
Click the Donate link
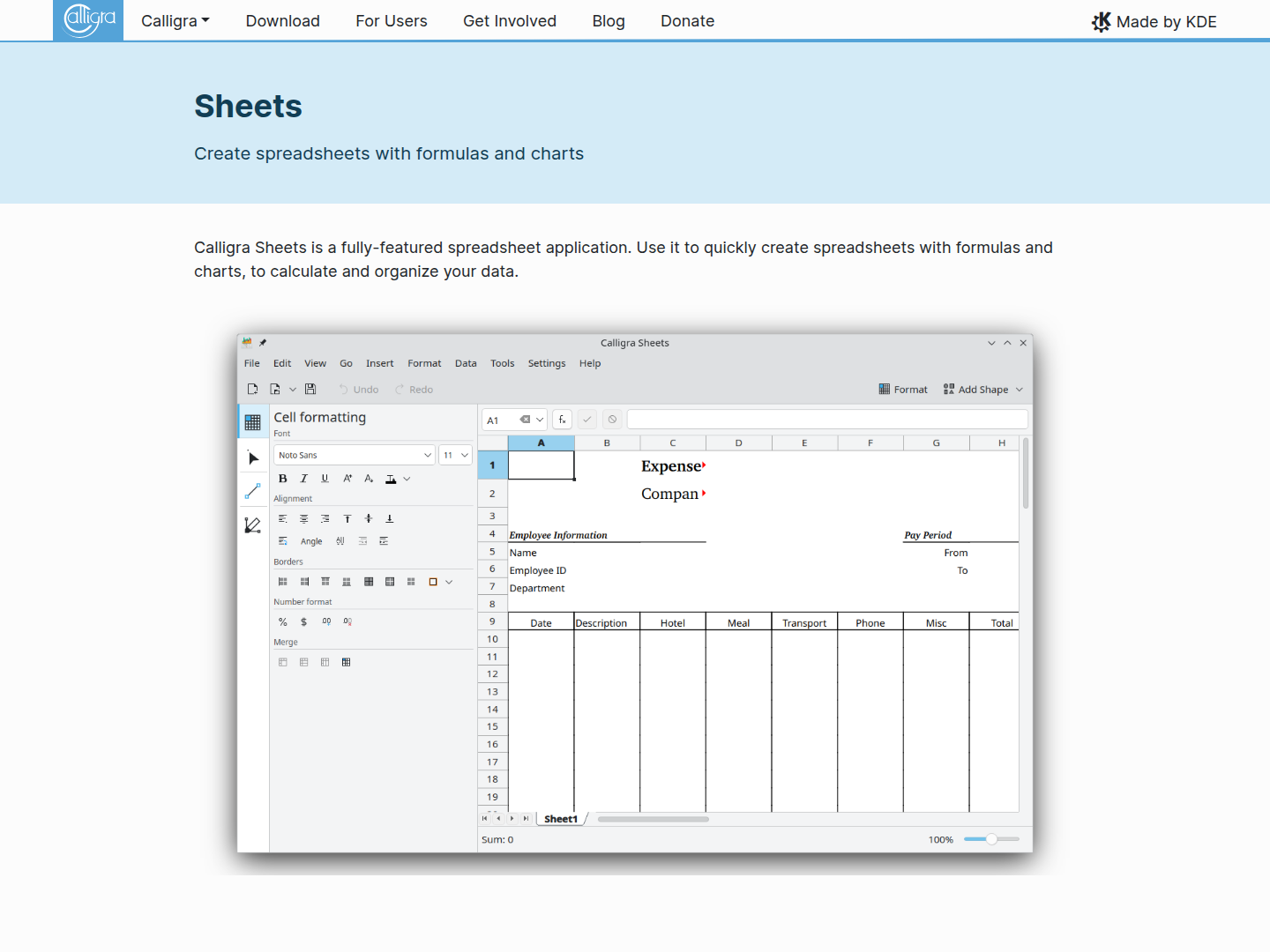tap(688, 21)
